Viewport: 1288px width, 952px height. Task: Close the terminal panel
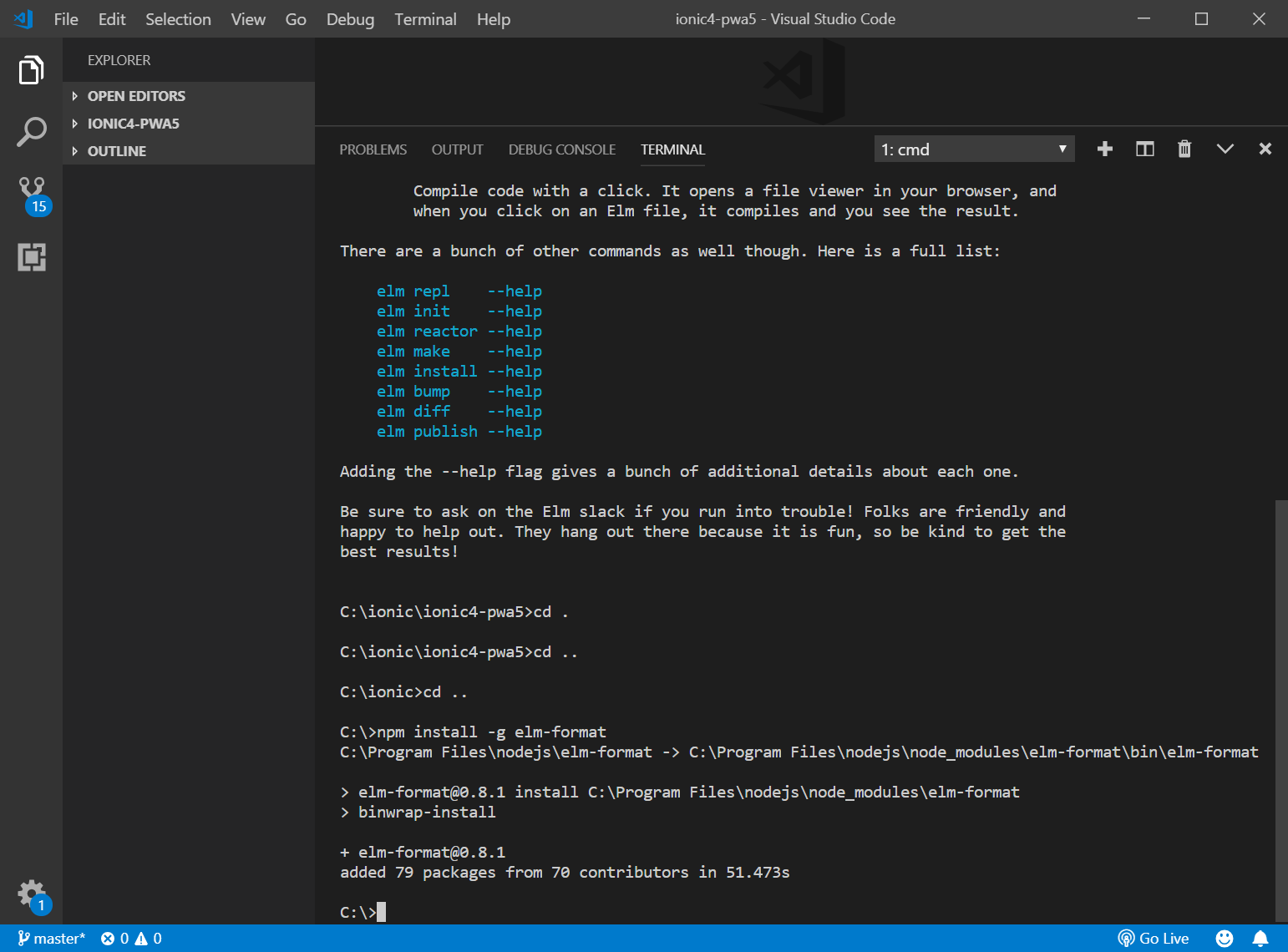(1265, 149)
